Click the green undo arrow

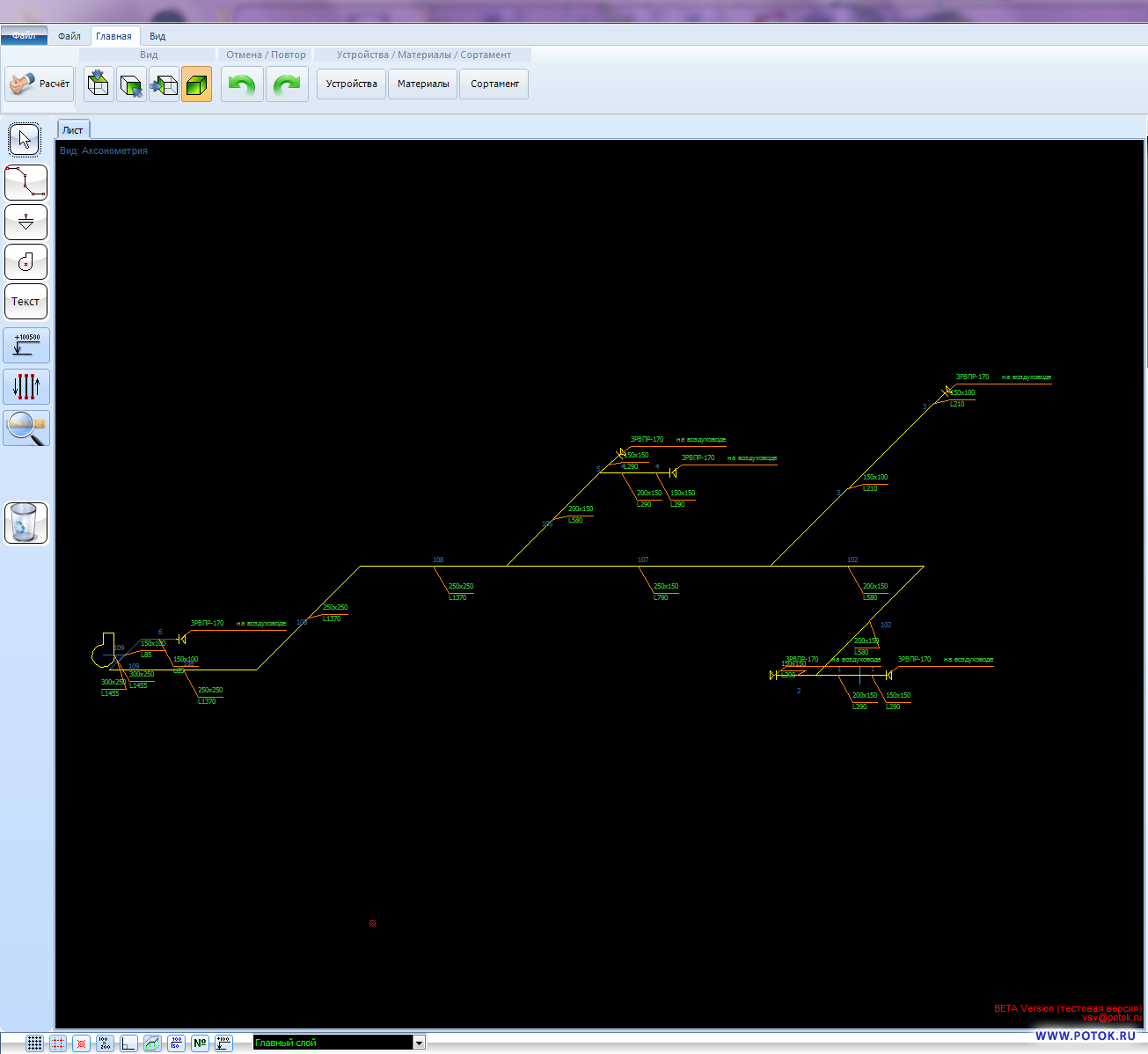pos(241,84)
